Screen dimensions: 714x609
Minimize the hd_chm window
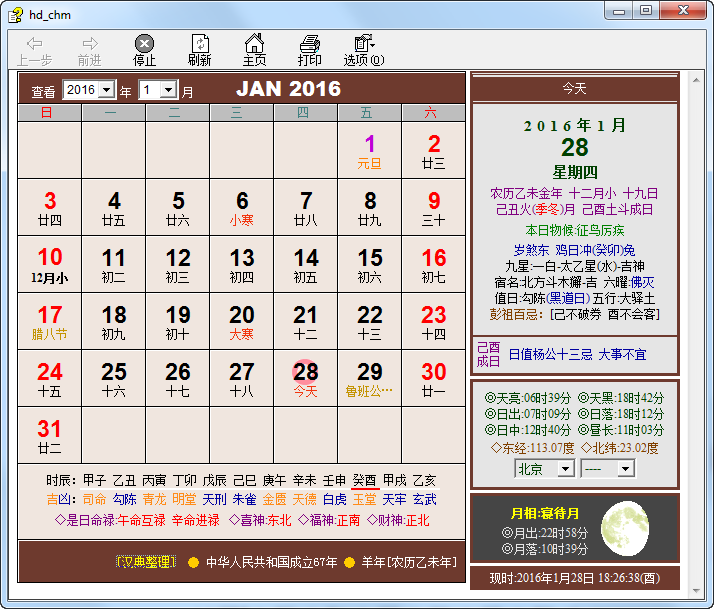(x=619, y=11)
